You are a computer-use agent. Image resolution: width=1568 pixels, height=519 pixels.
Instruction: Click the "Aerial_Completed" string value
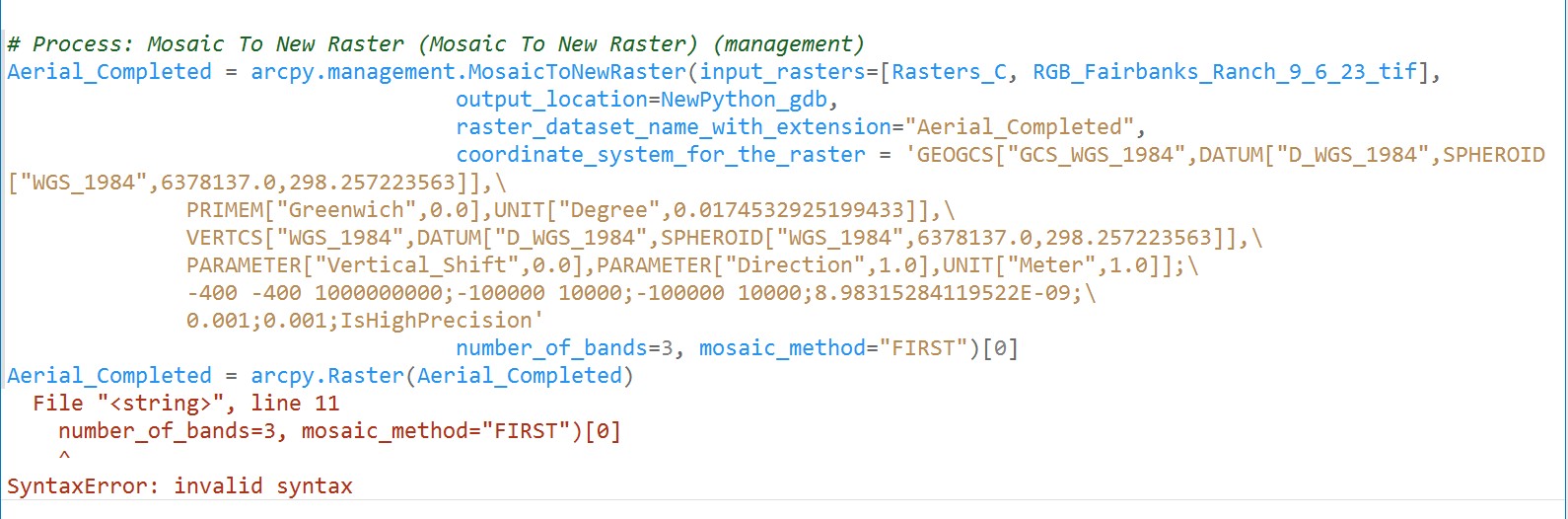click(x=1025, y=127)
